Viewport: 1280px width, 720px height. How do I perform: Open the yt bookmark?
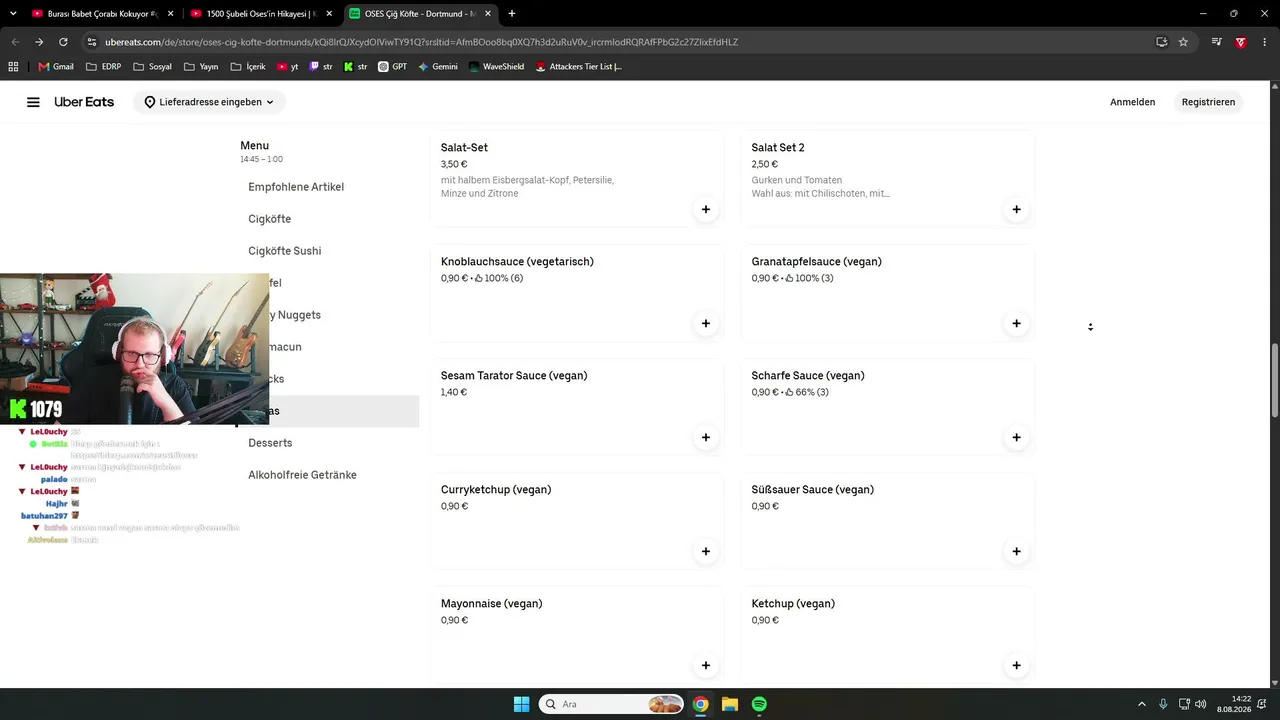click(288, 67)
